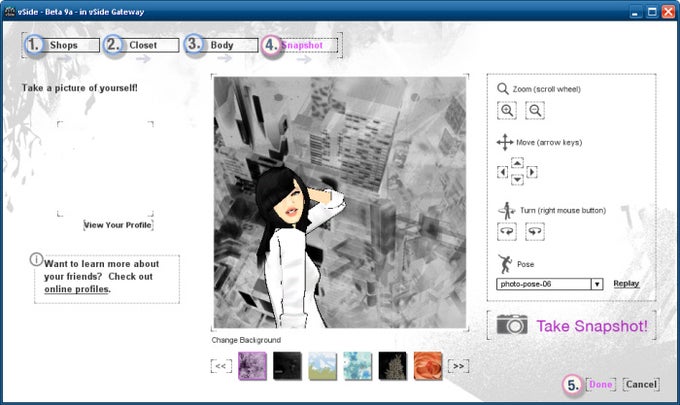Screen dimensions: 680x405
Task: Open View Your Profile
Action: (118, 225)
